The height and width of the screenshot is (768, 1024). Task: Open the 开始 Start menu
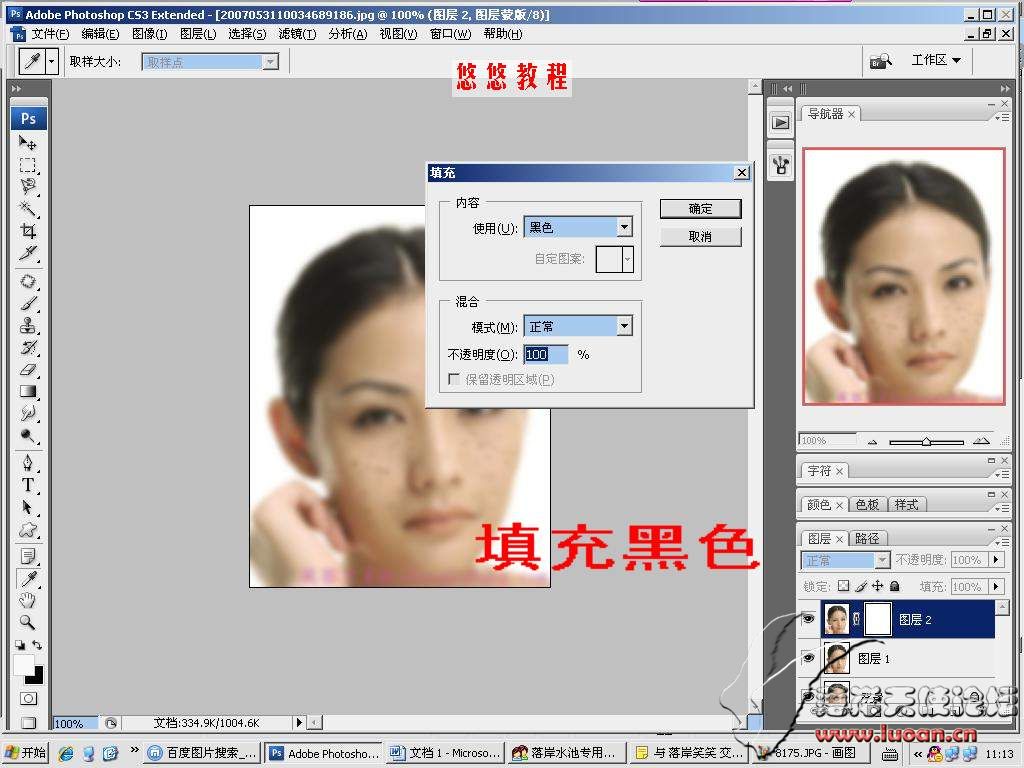click(x=26, y=753)
